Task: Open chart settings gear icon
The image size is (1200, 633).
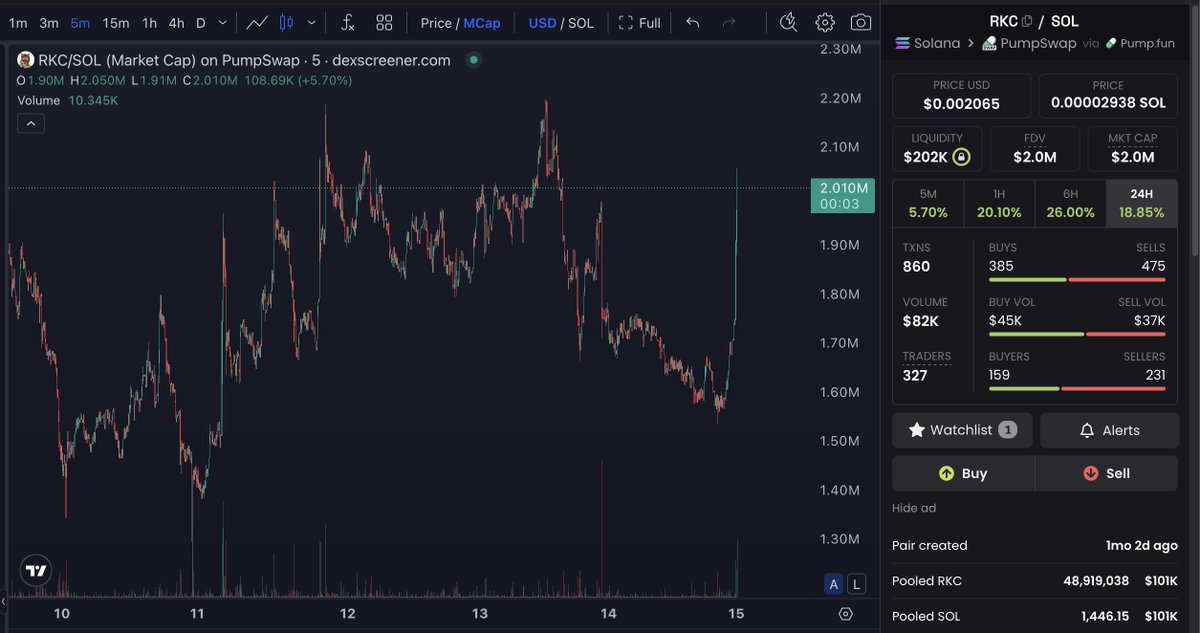Action: pos(824,22)
